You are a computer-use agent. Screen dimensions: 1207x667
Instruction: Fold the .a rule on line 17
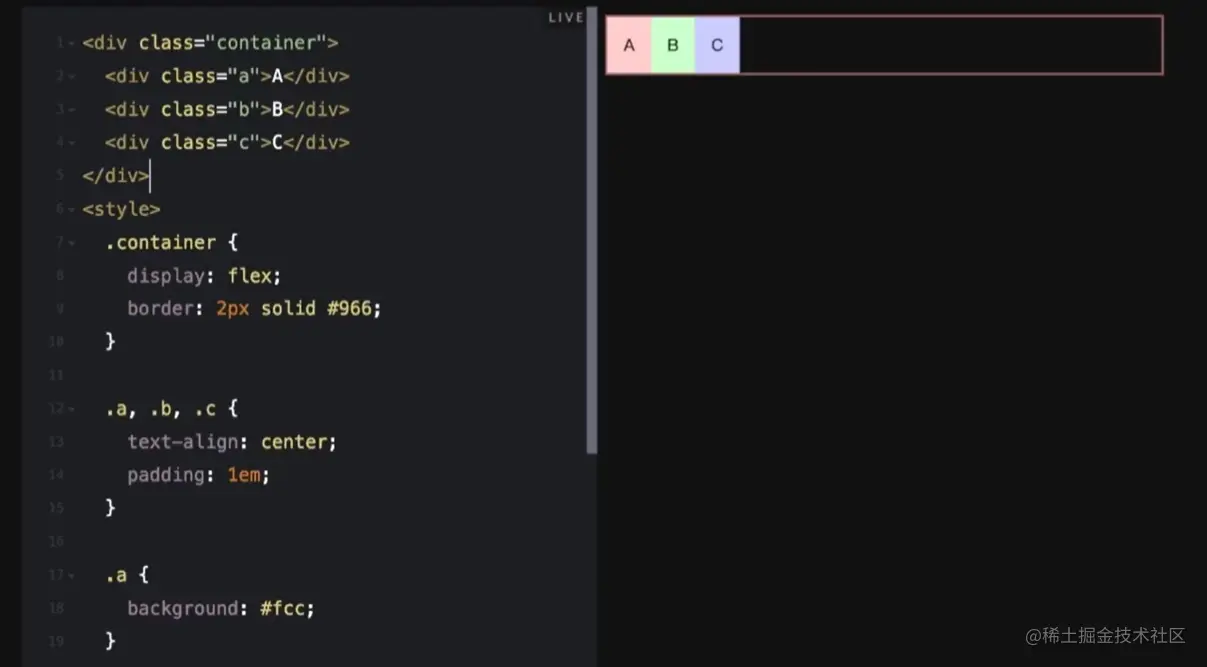72,576
